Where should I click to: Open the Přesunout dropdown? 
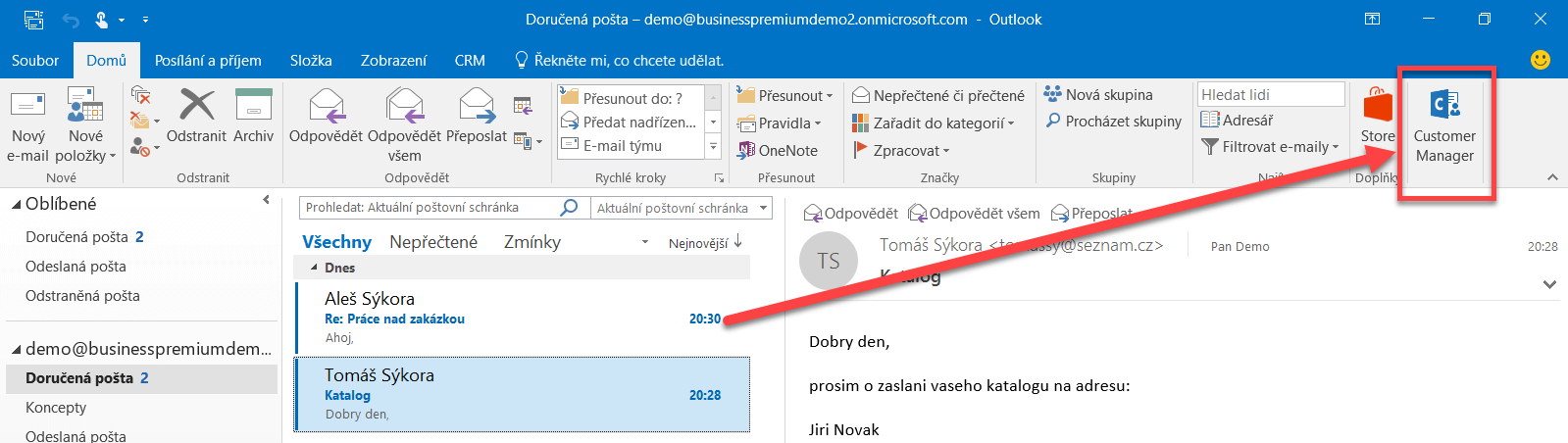coord(784,95)
